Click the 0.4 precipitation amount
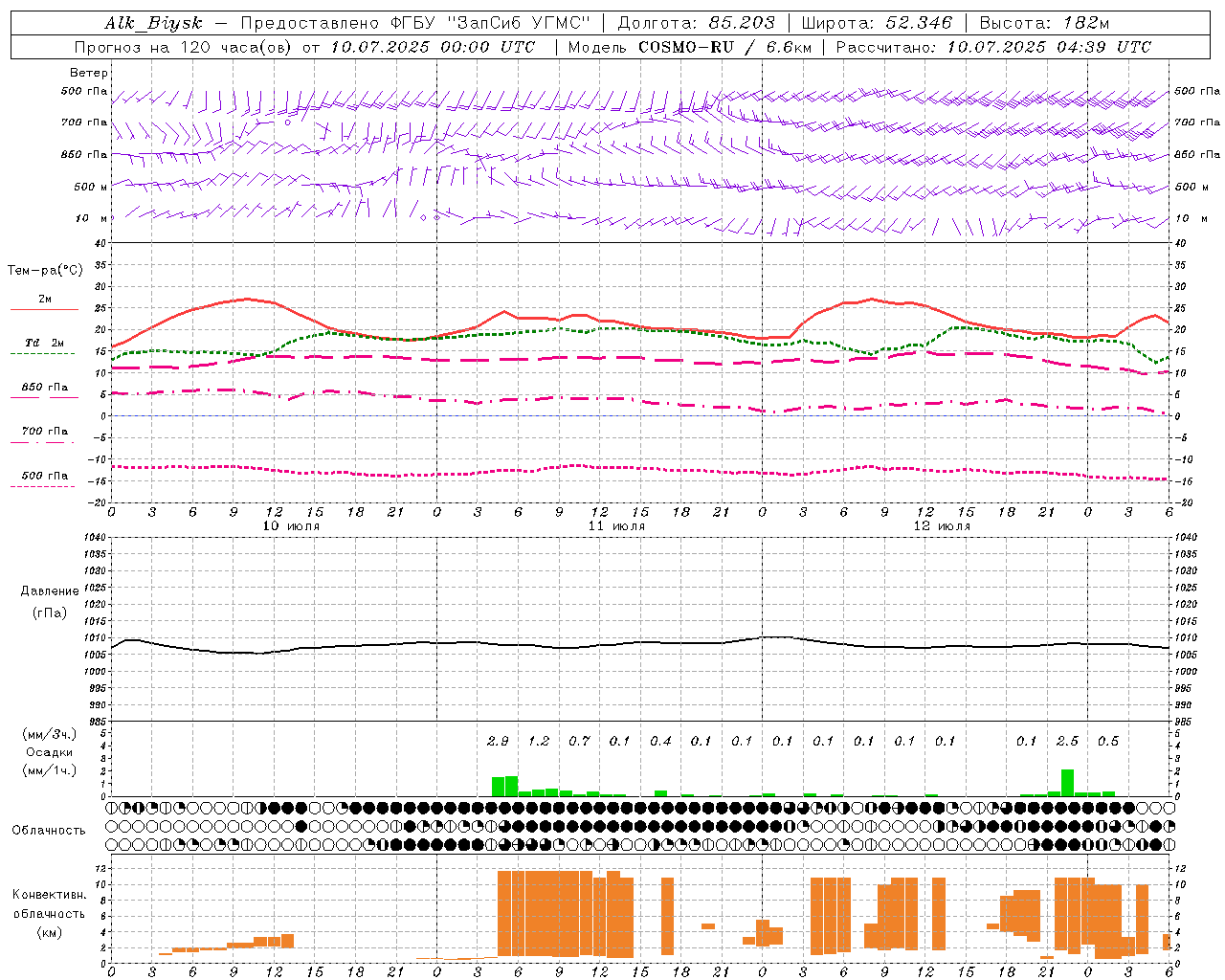Screen dimensions: 1225x980 [660, 741]
